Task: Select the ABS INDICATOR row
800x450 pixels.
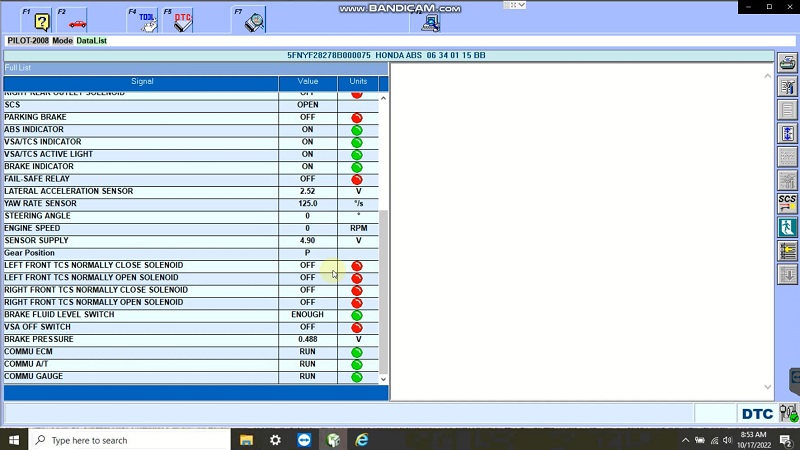Action: (191, 130)
